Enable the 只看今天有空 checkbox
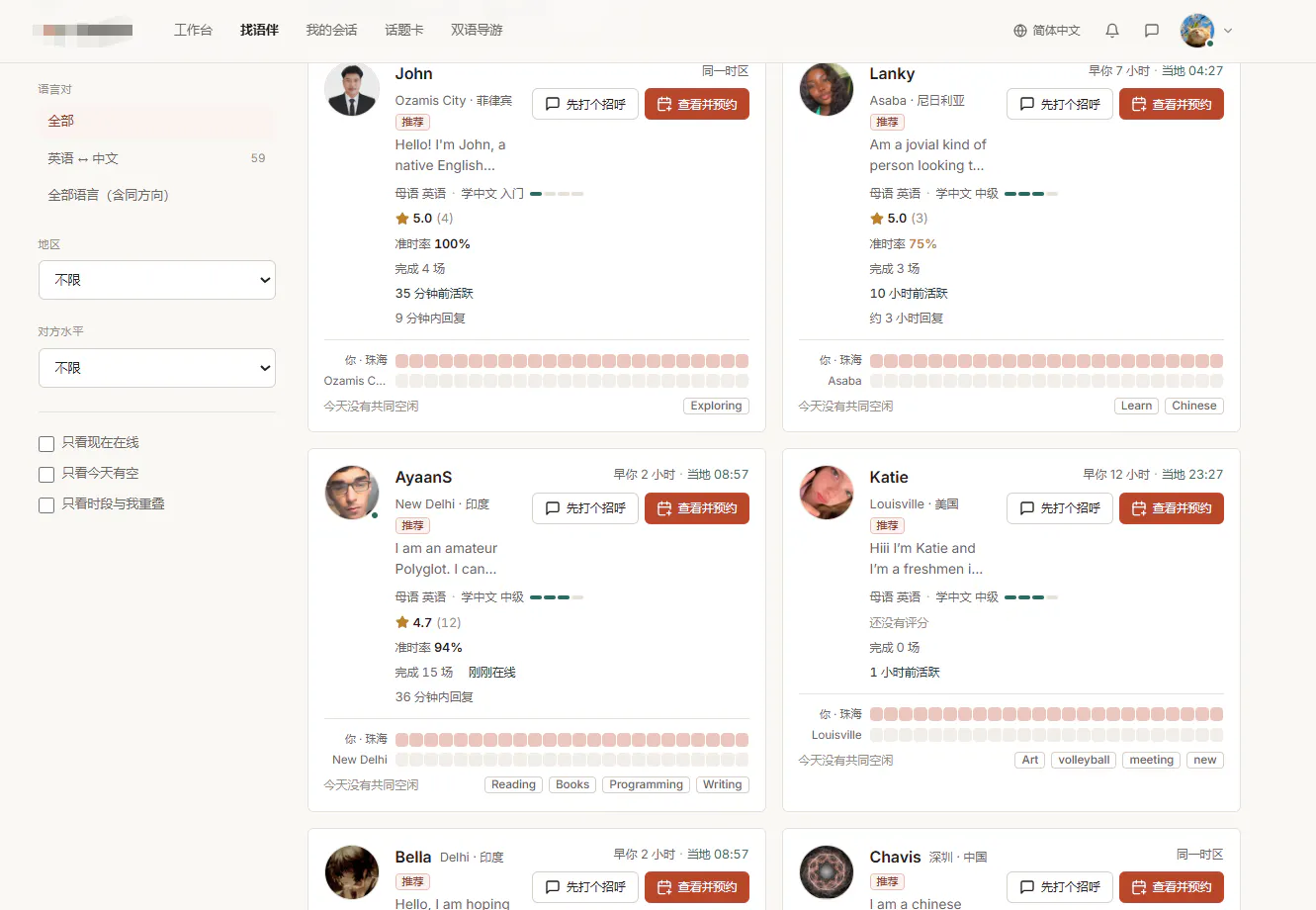 [x=46, y=475]
